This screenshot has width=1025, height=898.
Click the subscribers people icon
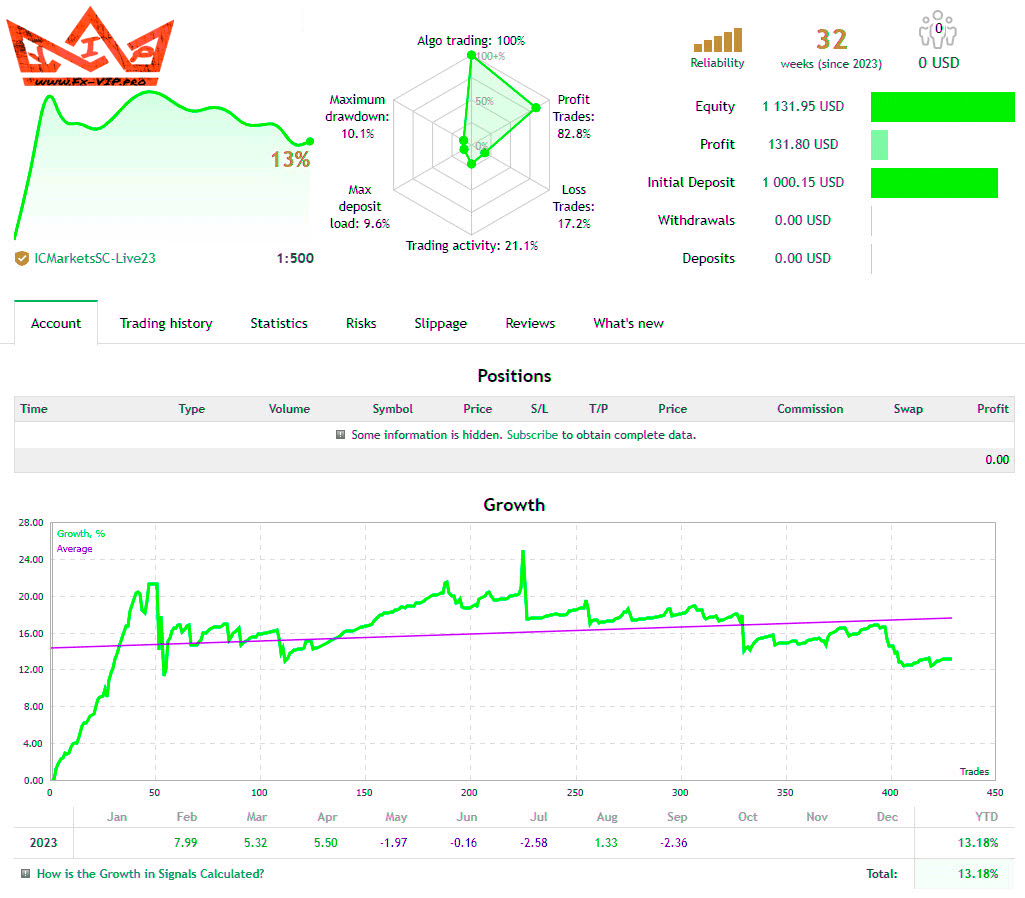938,31
